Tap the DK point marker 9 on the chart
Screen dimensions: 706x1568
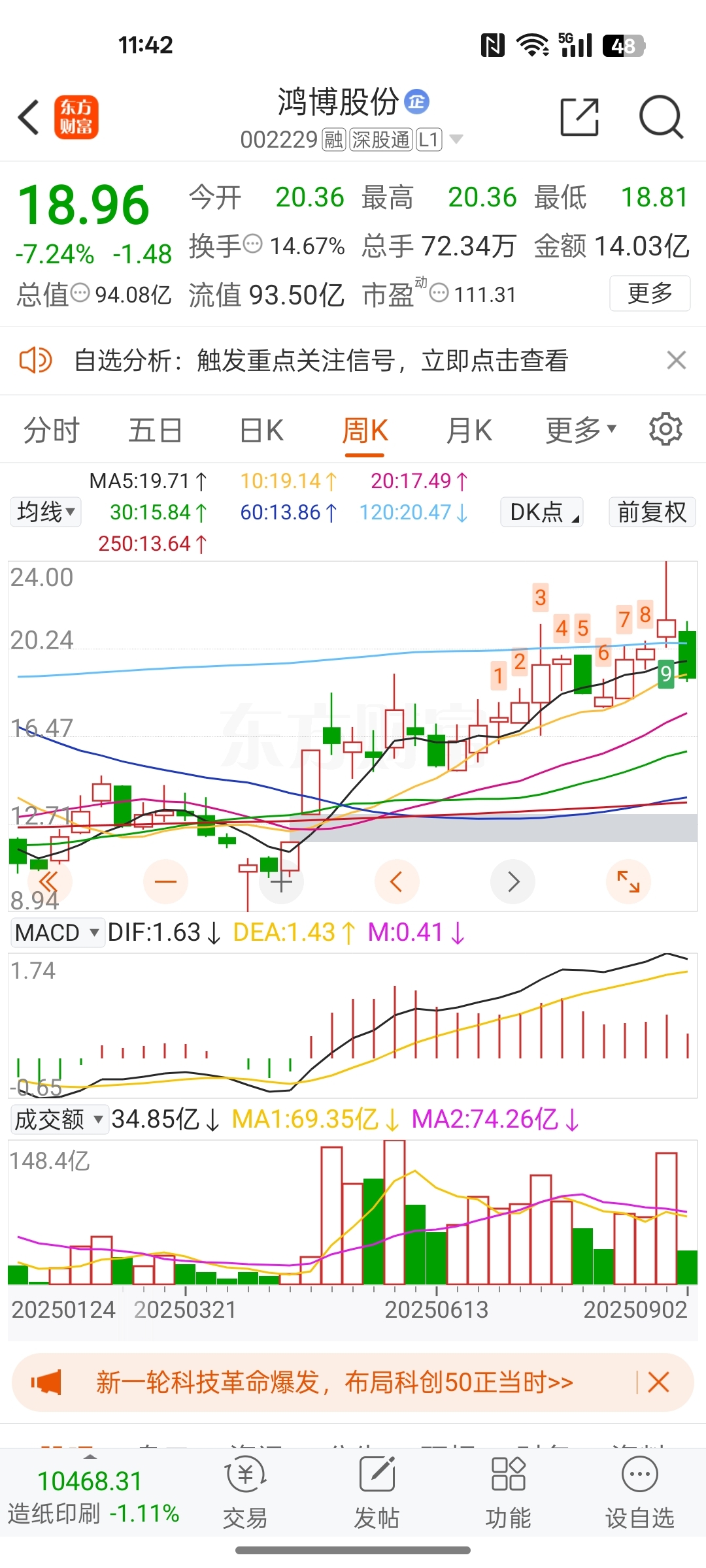point(665,673)
